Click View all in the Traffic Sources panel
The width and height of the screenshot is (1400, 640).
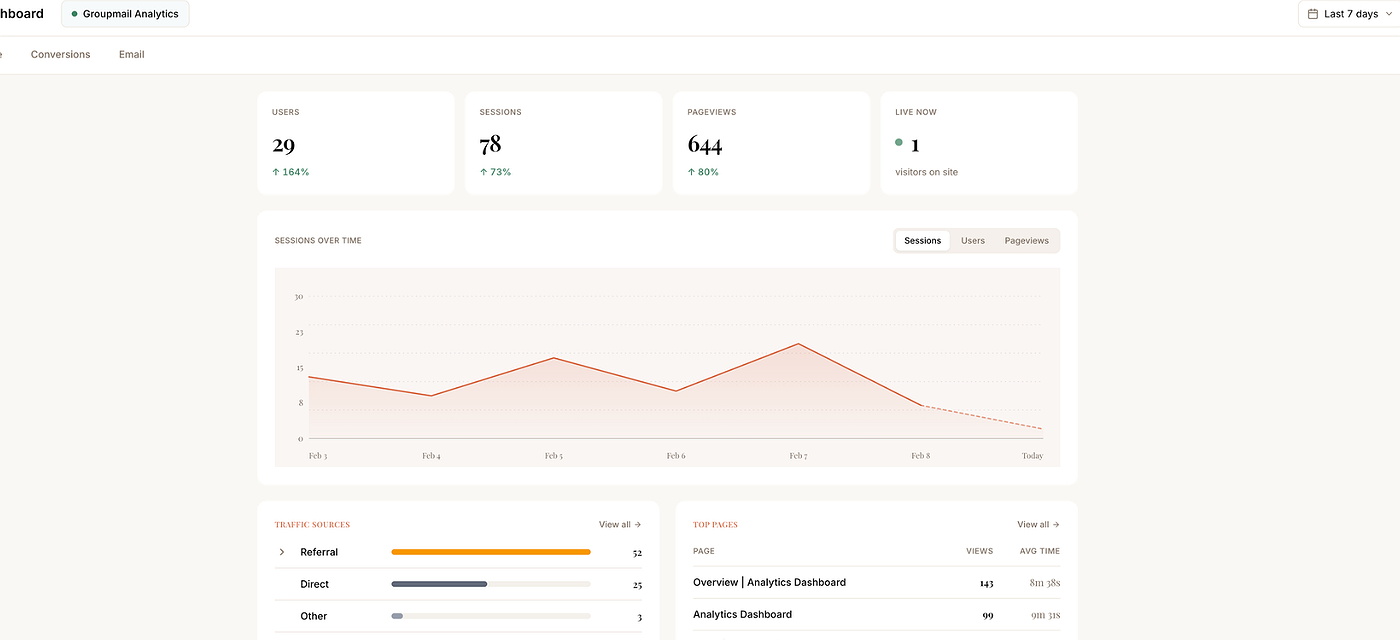[614, 523]
